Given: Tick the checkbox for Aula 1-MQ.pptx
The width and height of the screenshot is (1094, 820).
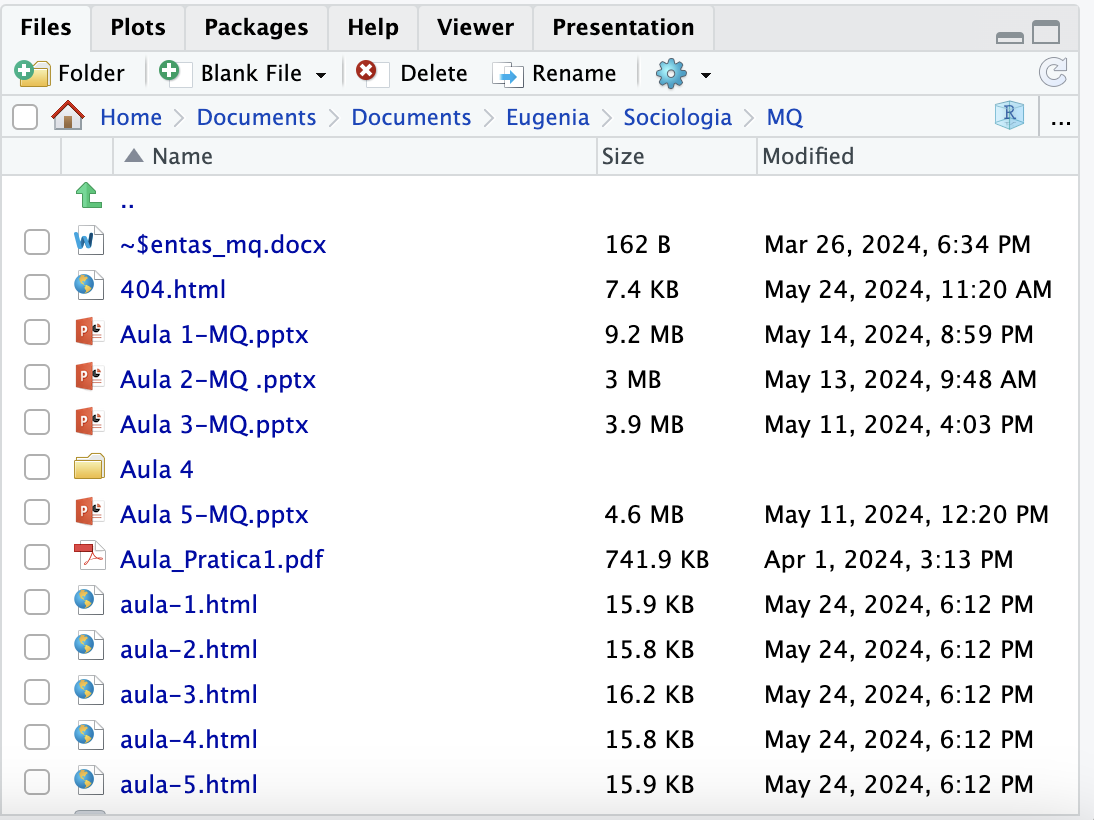Looking at the screenshot, I should 37,334.
